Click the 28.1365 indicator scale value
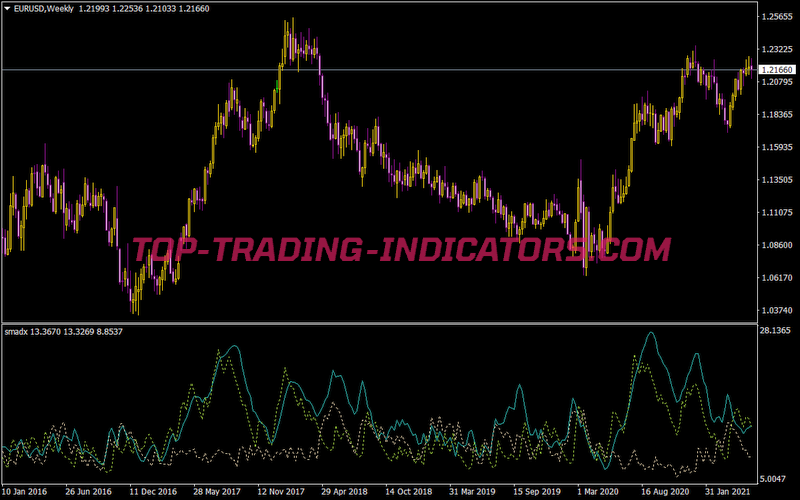The height and width of the screenshot is (500, 800). coord(776,330)
